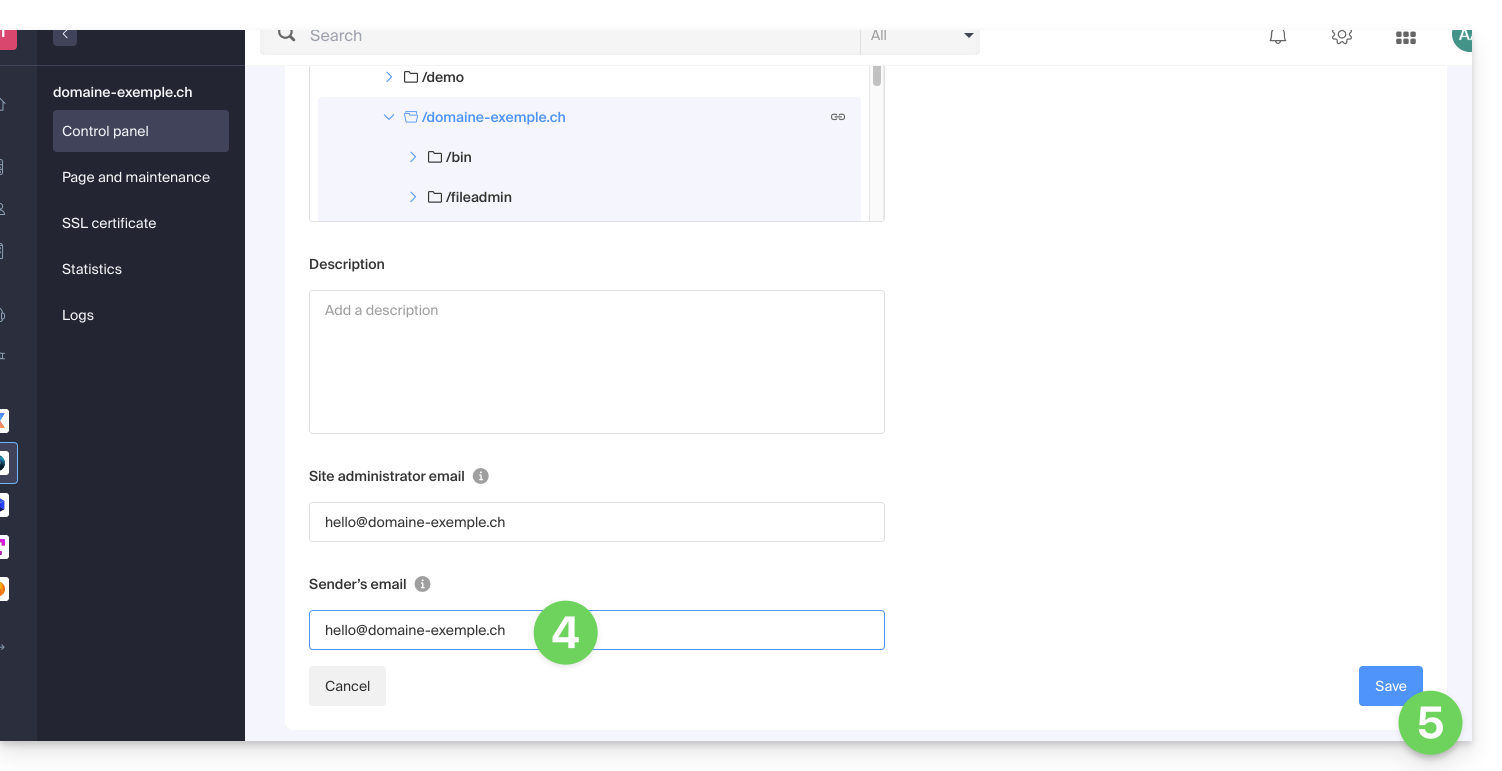Click the link icon beside /domaine-exemple.ch
Screen dimensions: 1502x771
coord(838,117)
